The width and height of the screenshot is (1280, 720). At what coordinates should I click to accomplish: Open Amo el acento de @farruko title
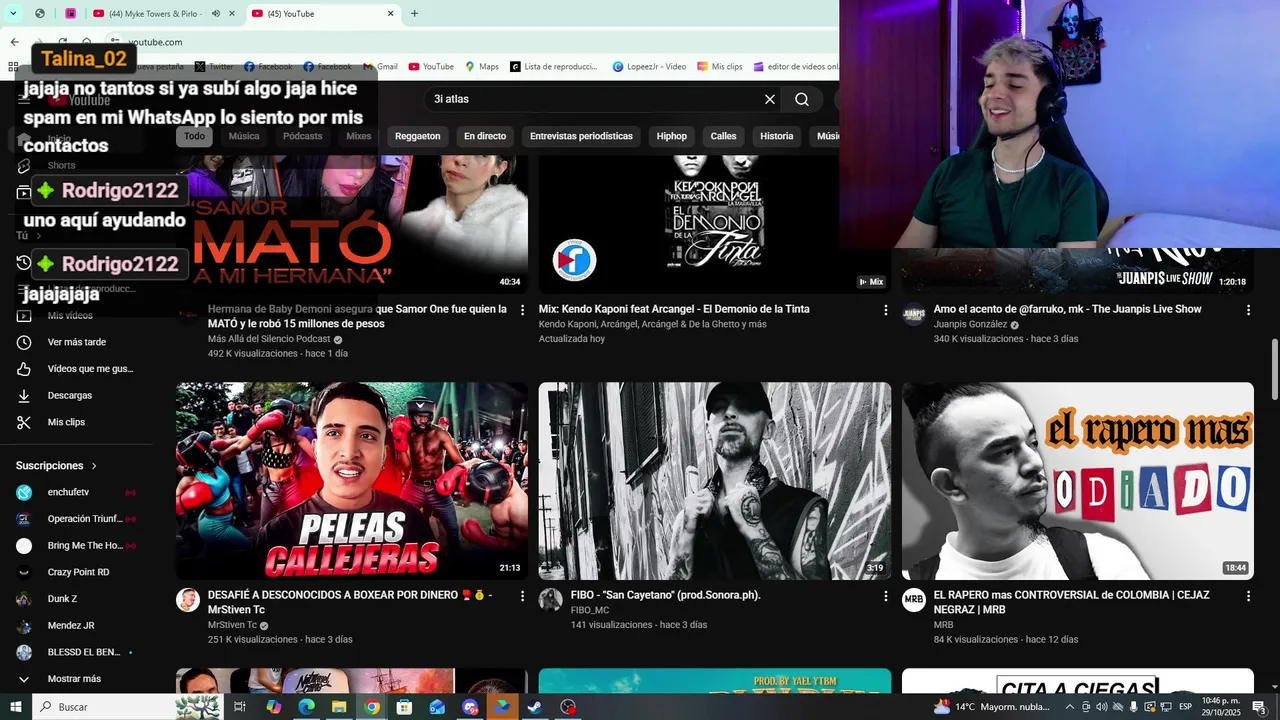click(1067, 309)
